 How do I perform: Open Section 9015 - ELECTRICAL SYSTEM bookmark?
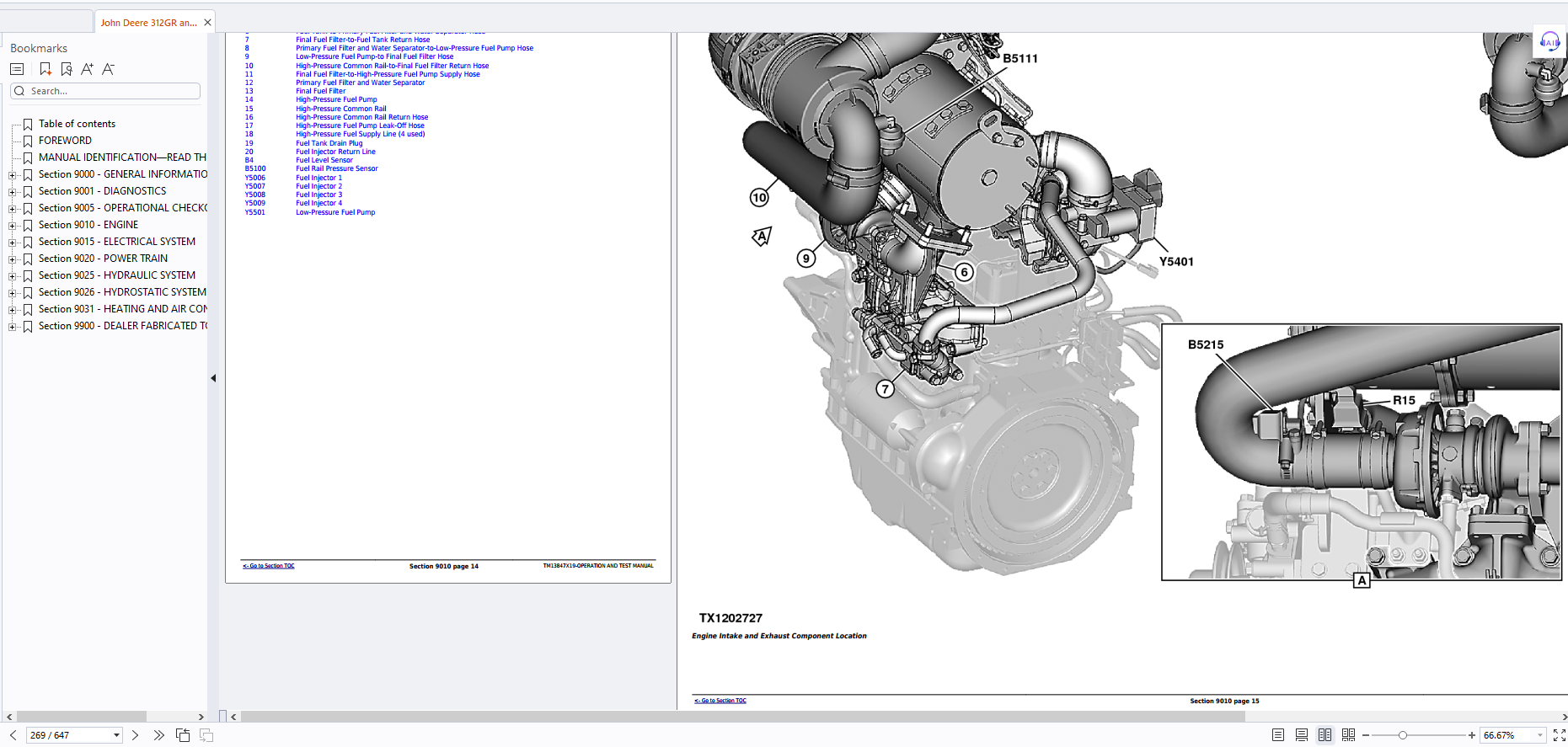116,242
